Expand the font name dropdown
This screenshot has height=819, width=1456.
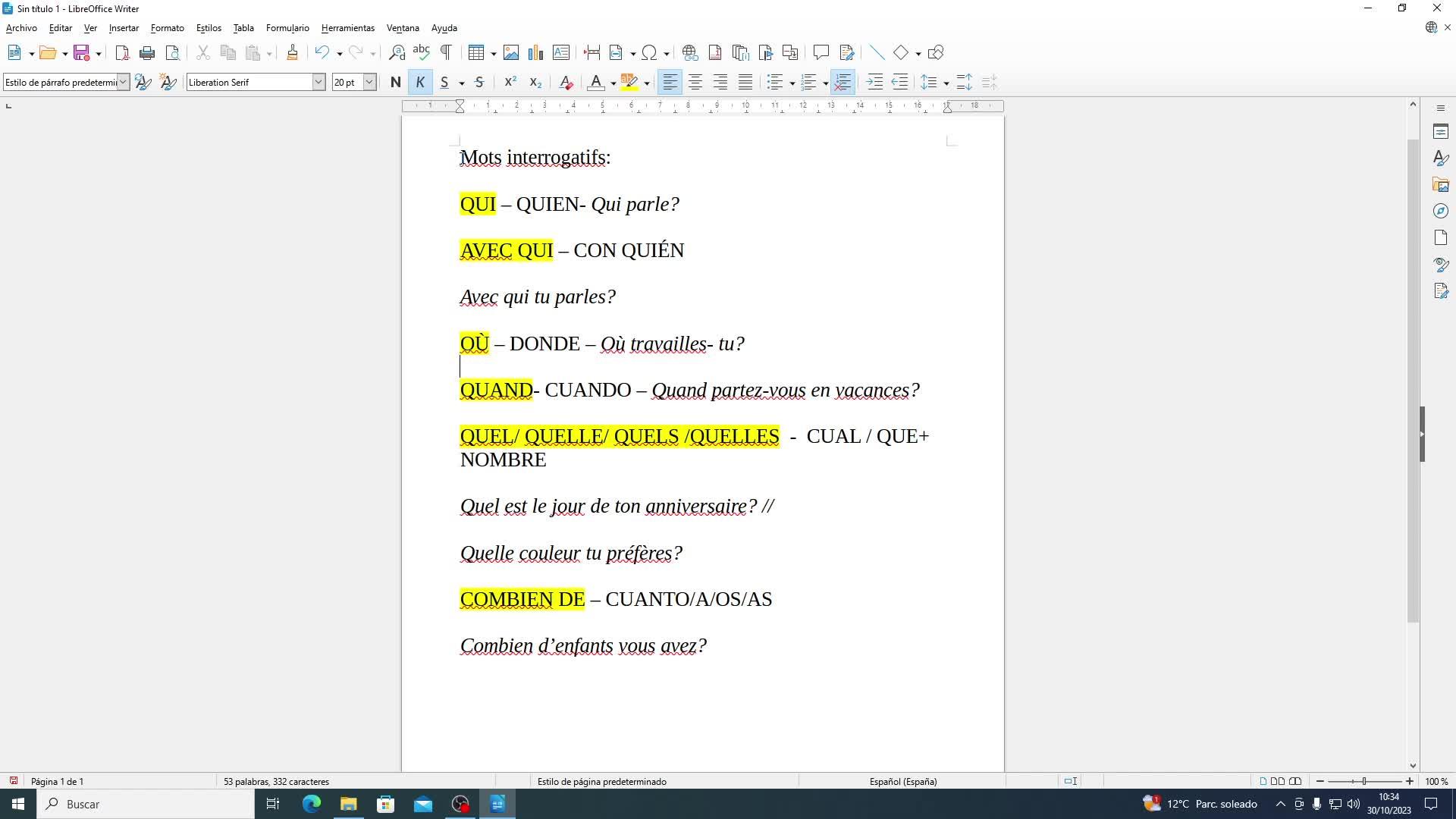click(x=318, y=83)
